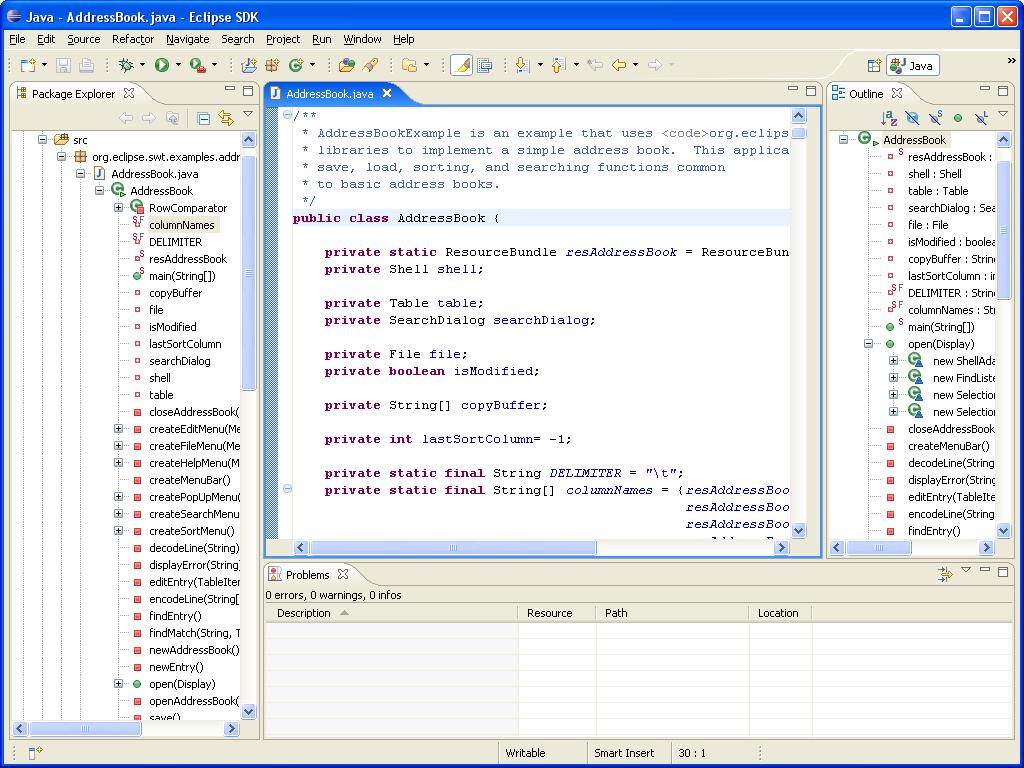
Task: Run the program with the green play icon
Action: pos(161,65)
